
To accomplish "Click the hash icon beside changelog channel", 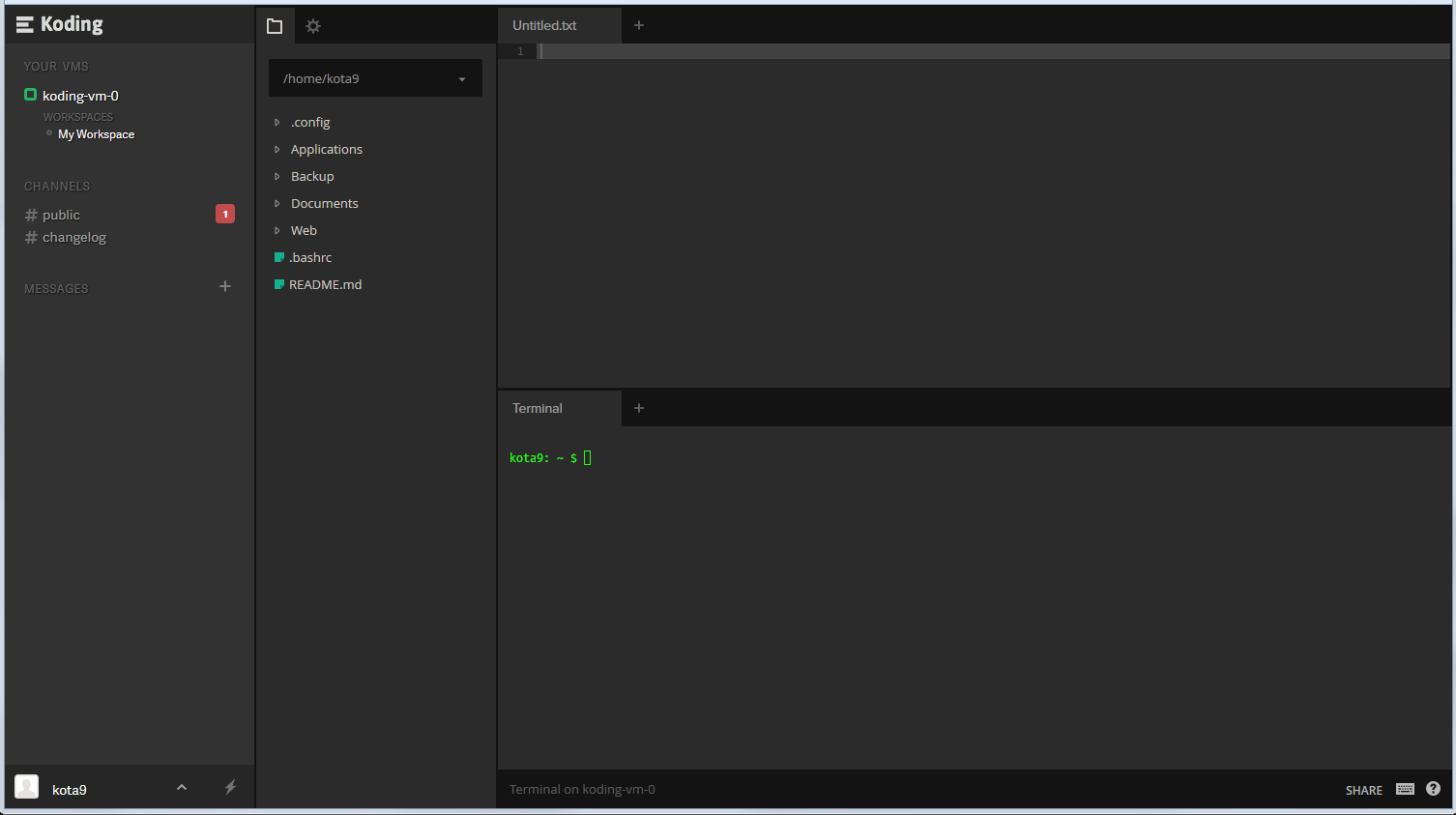I will tap(31, 237).
